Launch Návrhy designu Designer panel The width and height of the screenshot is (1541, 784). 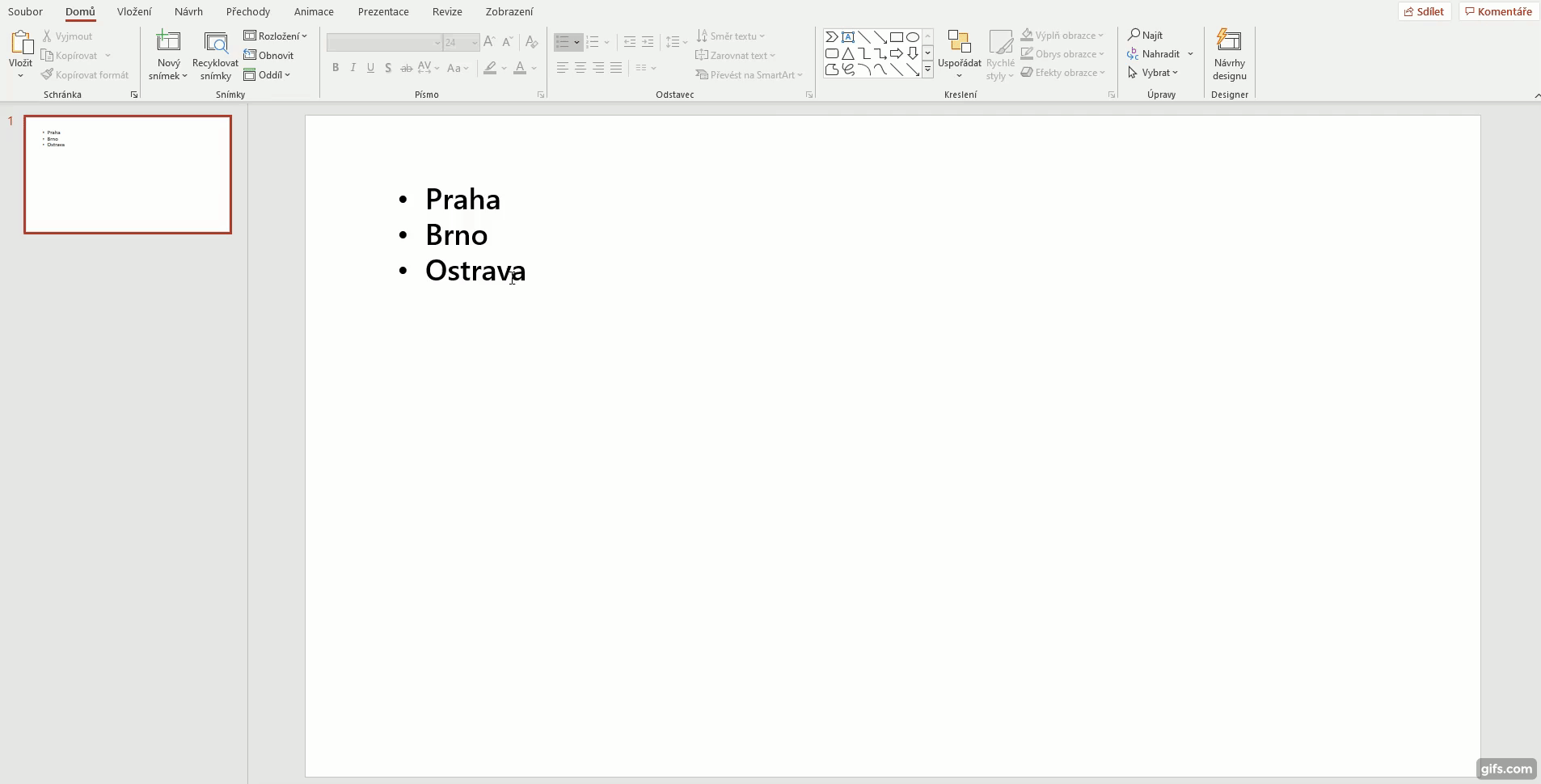pyautogui.click(x=1230, y=54)
